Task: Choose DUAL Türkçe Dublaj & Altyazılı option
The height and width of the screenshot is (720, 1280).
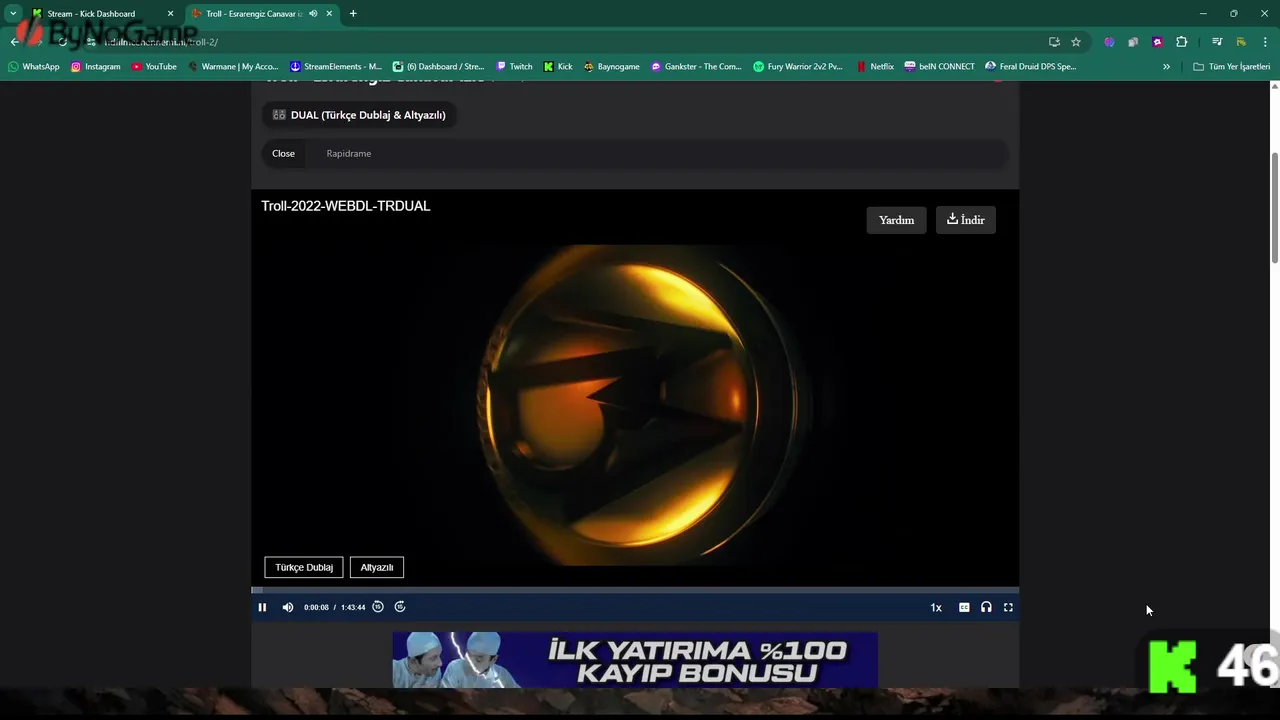Action: pos(359,115)
